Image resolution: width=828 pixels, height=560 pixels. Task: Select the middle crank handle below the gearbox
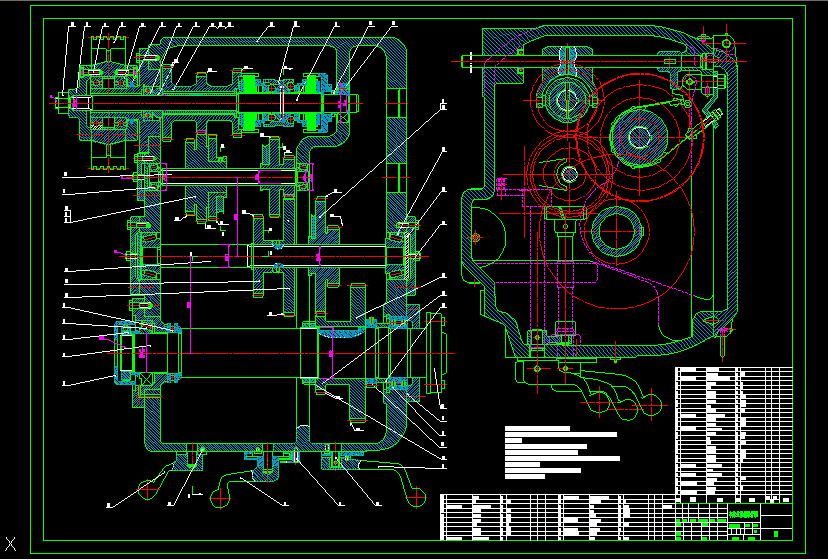click(243, 481)
